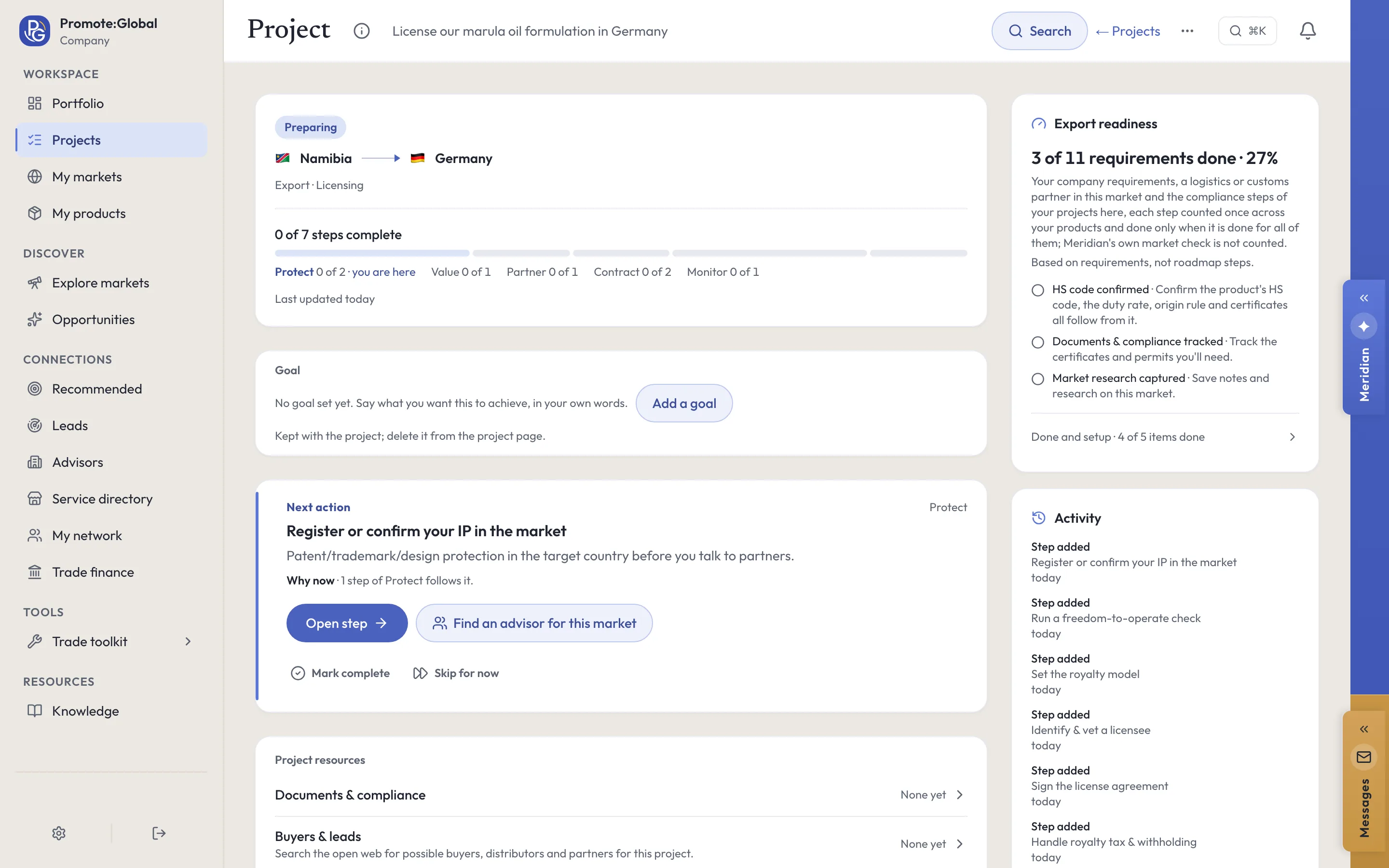Viewport: 1389px width, 868px height.
Task: Click the log out icon
Action: click(159, 833)
